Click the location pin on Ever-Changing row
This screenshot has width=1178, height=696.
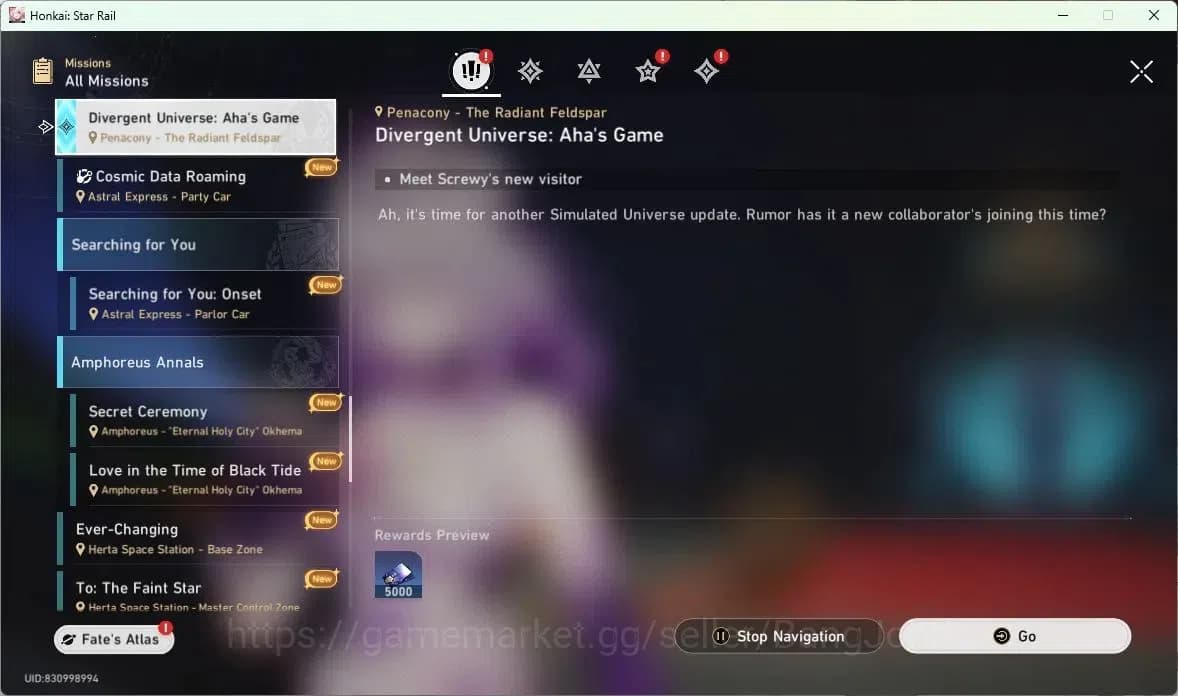[x=80, y=549]
